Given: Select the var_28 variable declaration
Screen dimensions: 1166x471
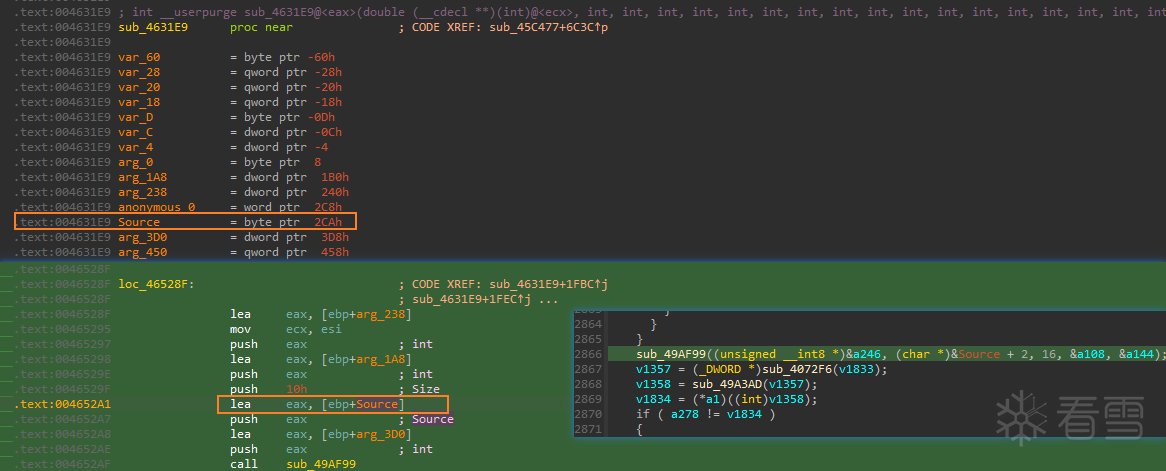Looking at the screenshot, I should coord(138,72).
